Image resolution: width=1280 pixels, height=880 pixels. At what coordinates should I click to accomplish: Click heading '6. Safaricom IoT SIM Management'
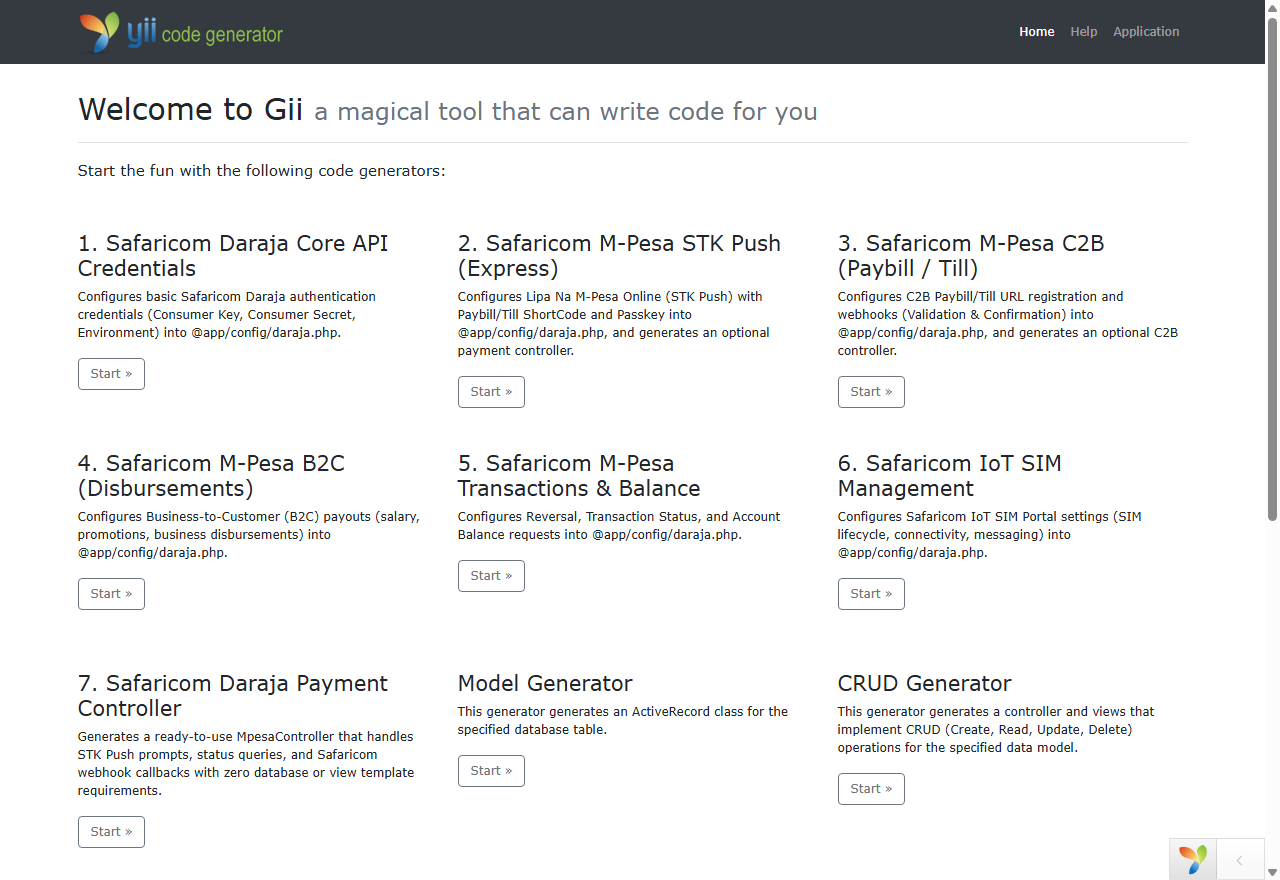pyautogui.click(x=950, y=476)
